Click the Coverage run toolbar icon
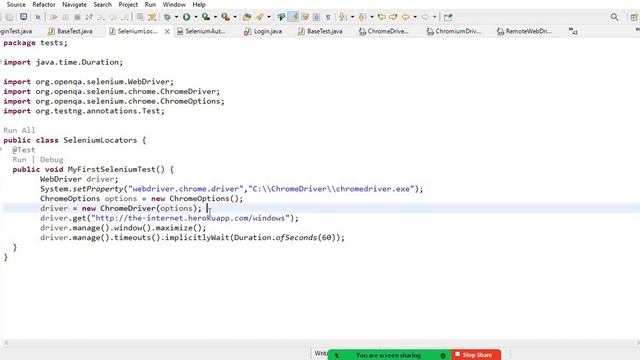 coord(206,17)
